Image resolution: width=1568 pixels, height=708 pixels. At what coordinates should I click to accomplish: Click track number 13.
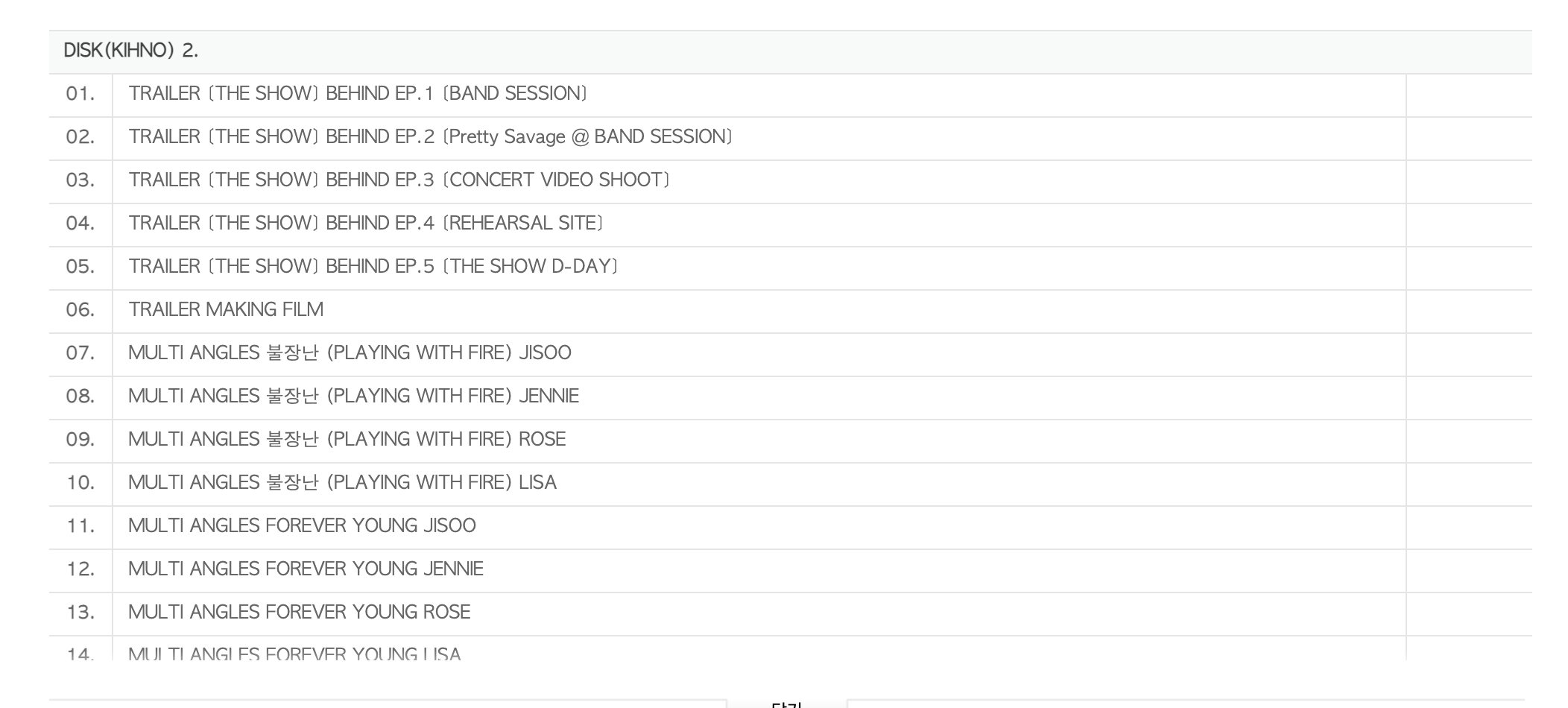(x=80, y=613)
